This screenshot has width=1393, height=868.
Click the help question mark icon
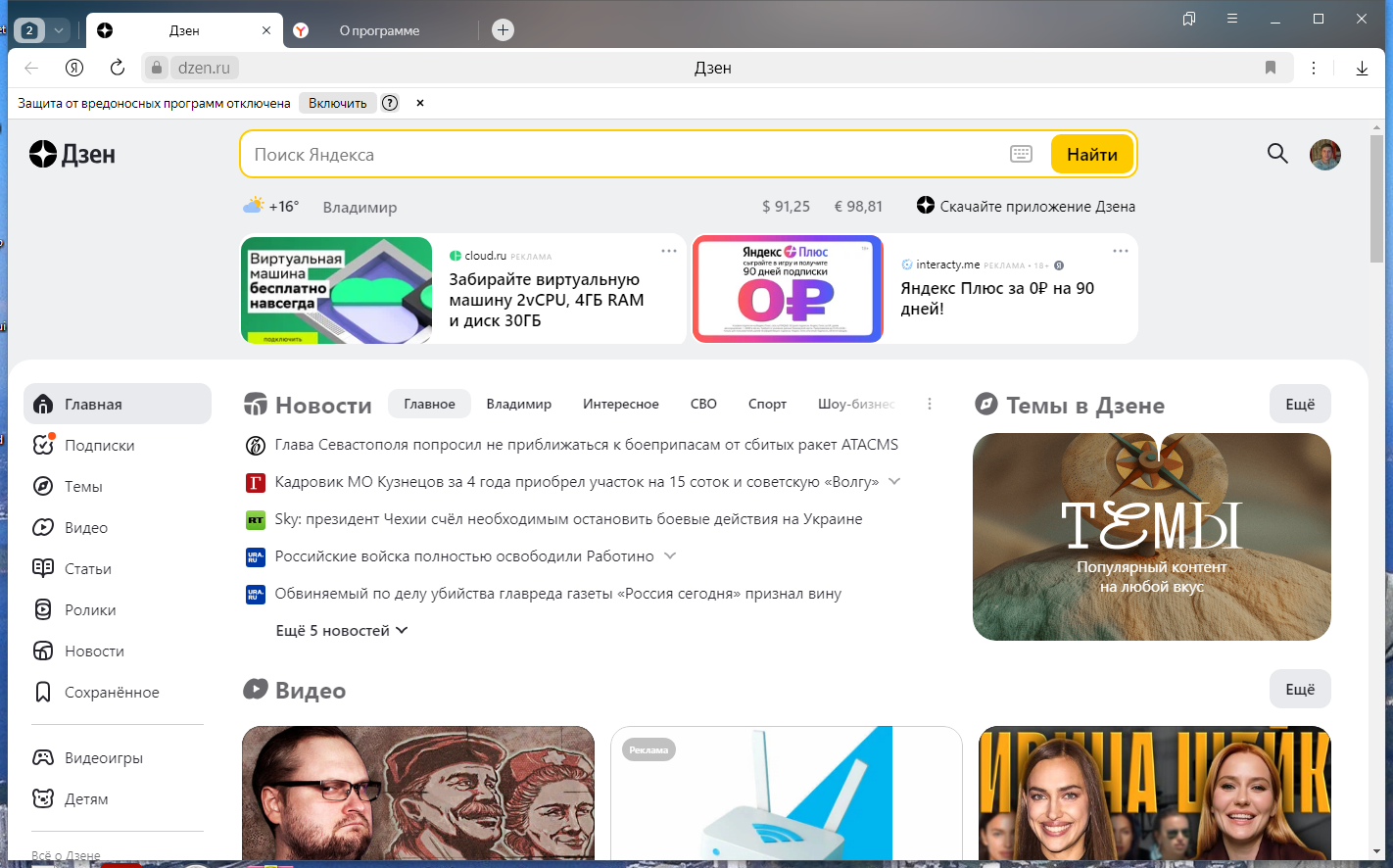[390, 103]
